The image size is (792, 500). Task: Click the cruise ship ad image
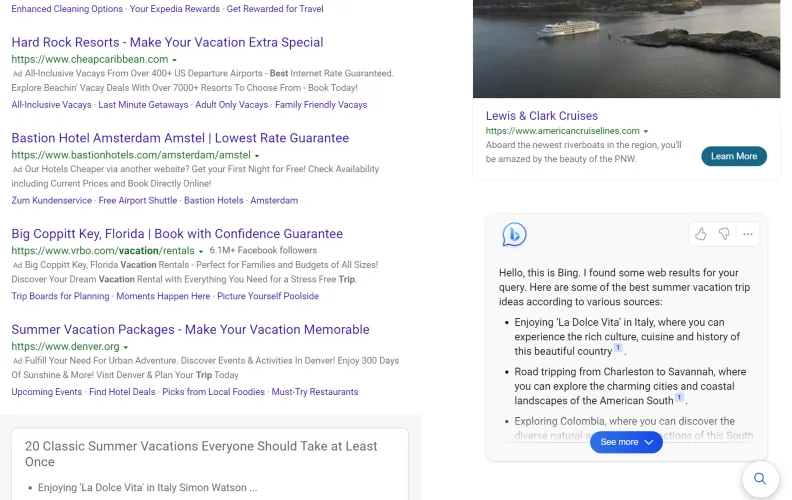click(x=626, y=48)
